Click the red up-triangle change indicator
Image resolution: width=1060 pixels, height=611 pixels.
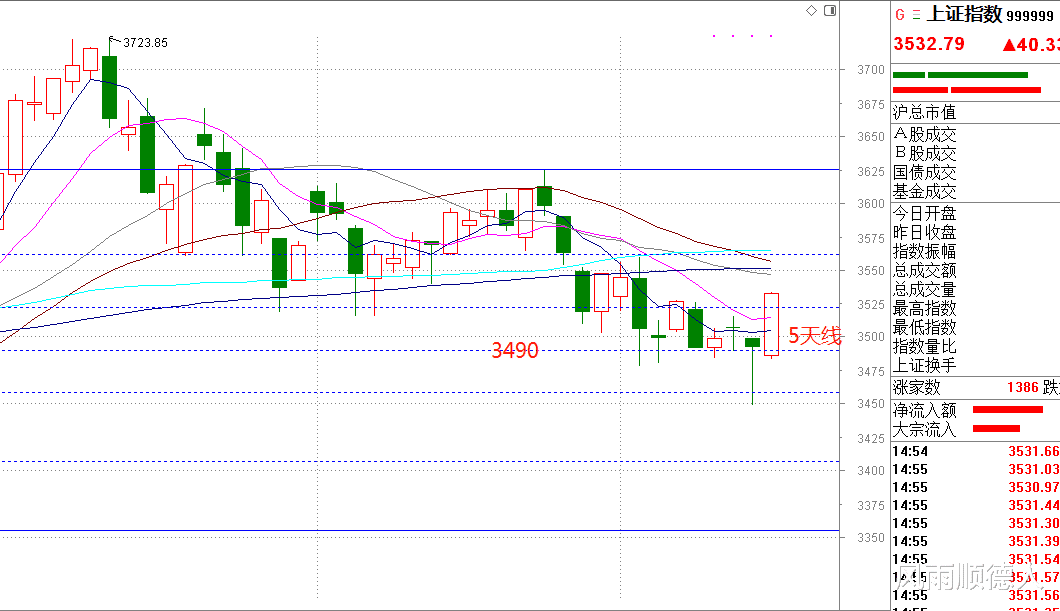coord(1009,45)
